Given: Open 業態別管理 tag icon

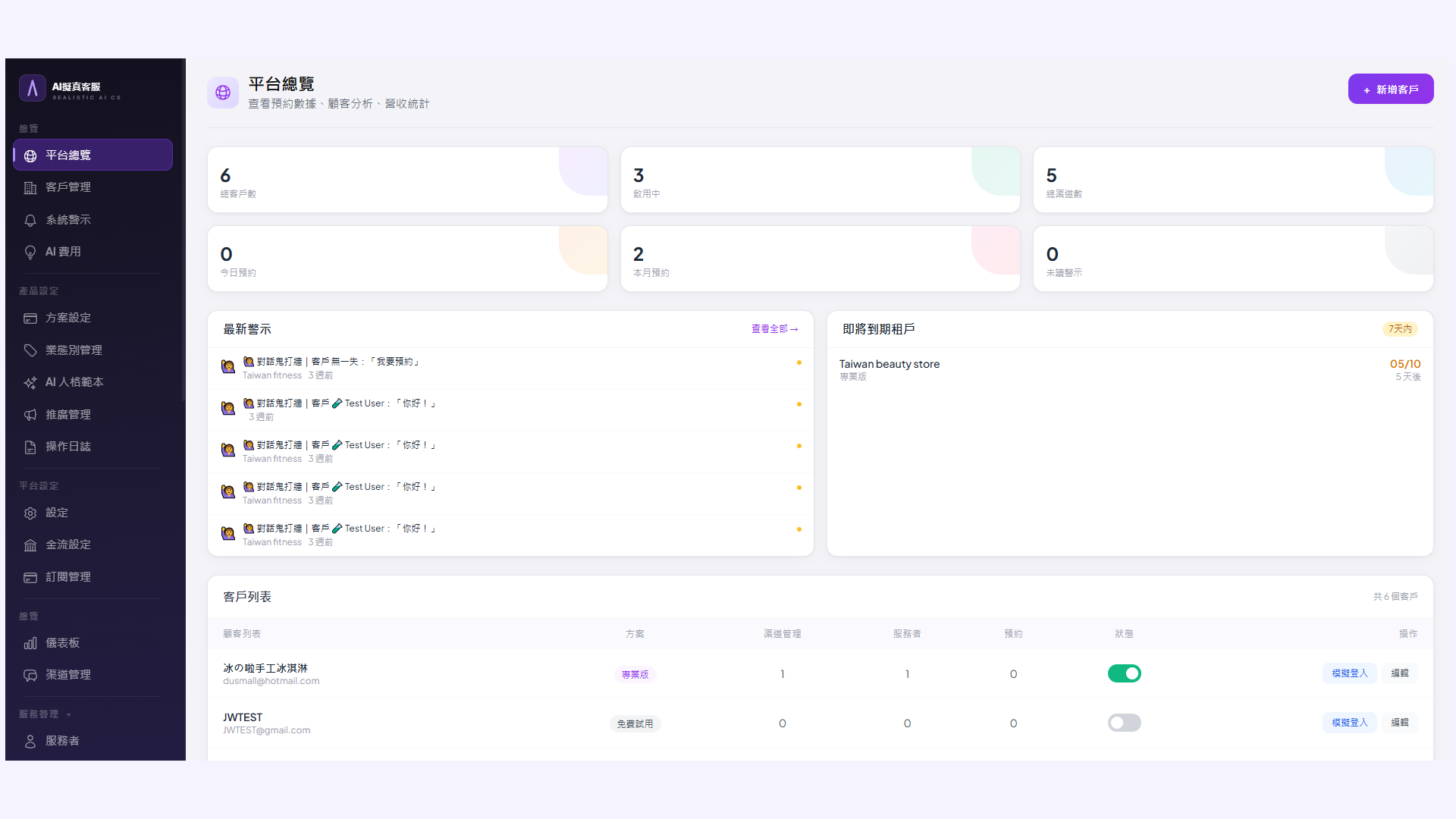Looking at the screenshot, I should tap(30, 350).
